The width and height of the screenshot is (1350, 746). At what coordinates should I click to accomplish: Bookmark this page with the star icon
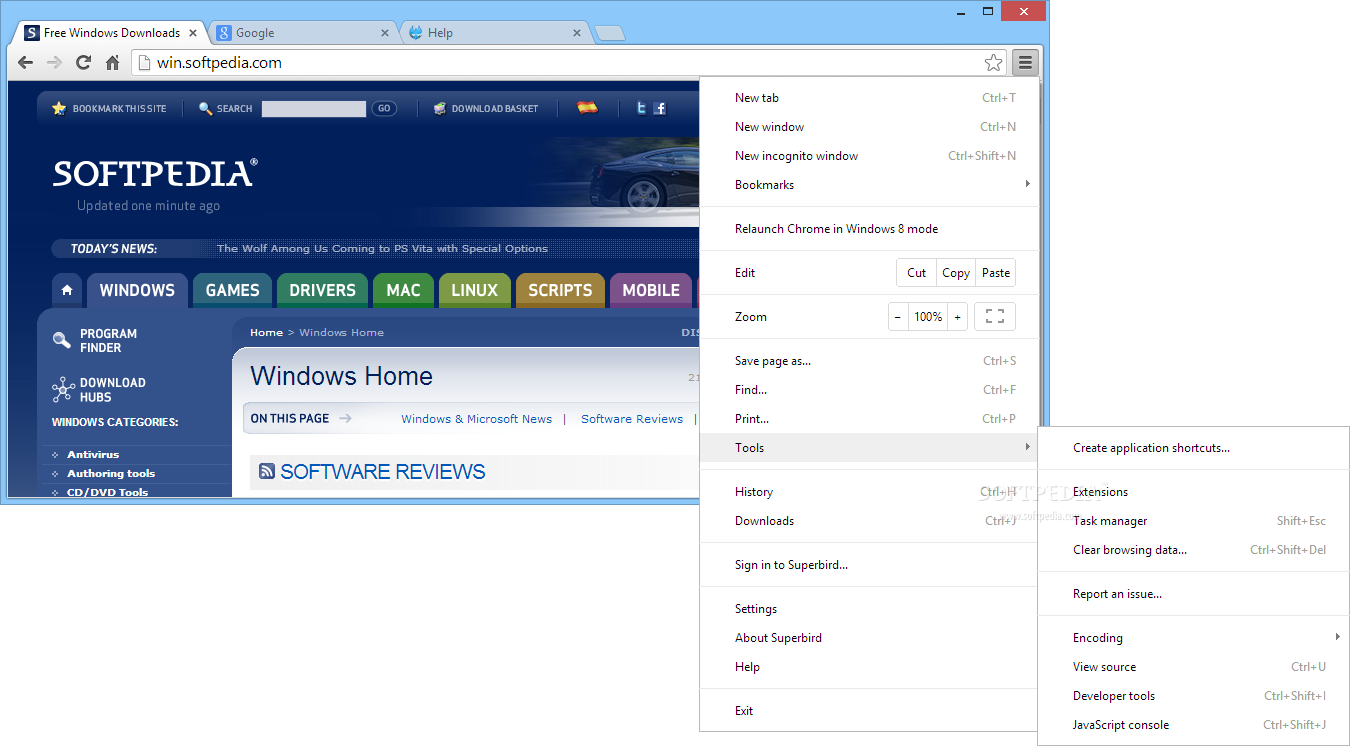click(x=993, y=63)
